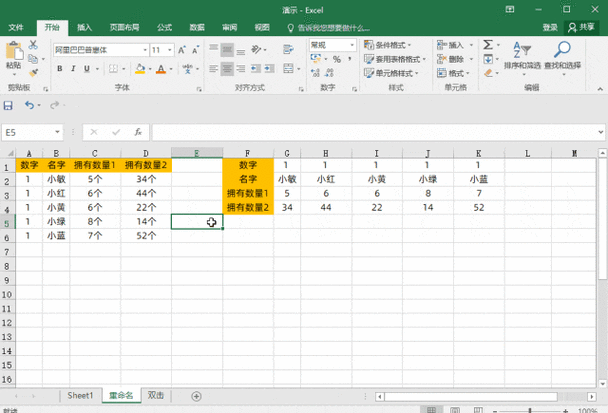The image size is (608, 413).
Task: Click the zoom slider handle
Action: point(530,410)
